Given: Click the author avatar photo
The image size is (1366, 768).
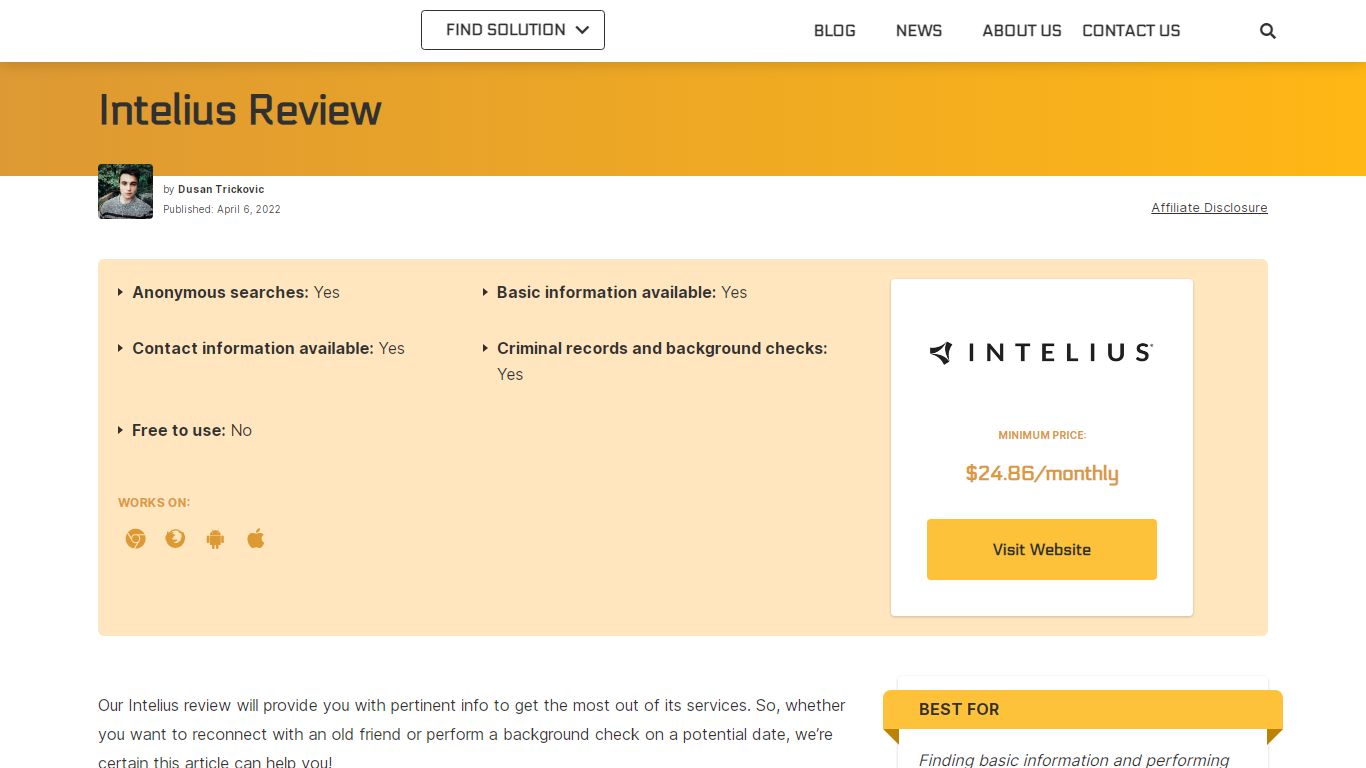Looking at the screenshot, I should coord(125,191).
